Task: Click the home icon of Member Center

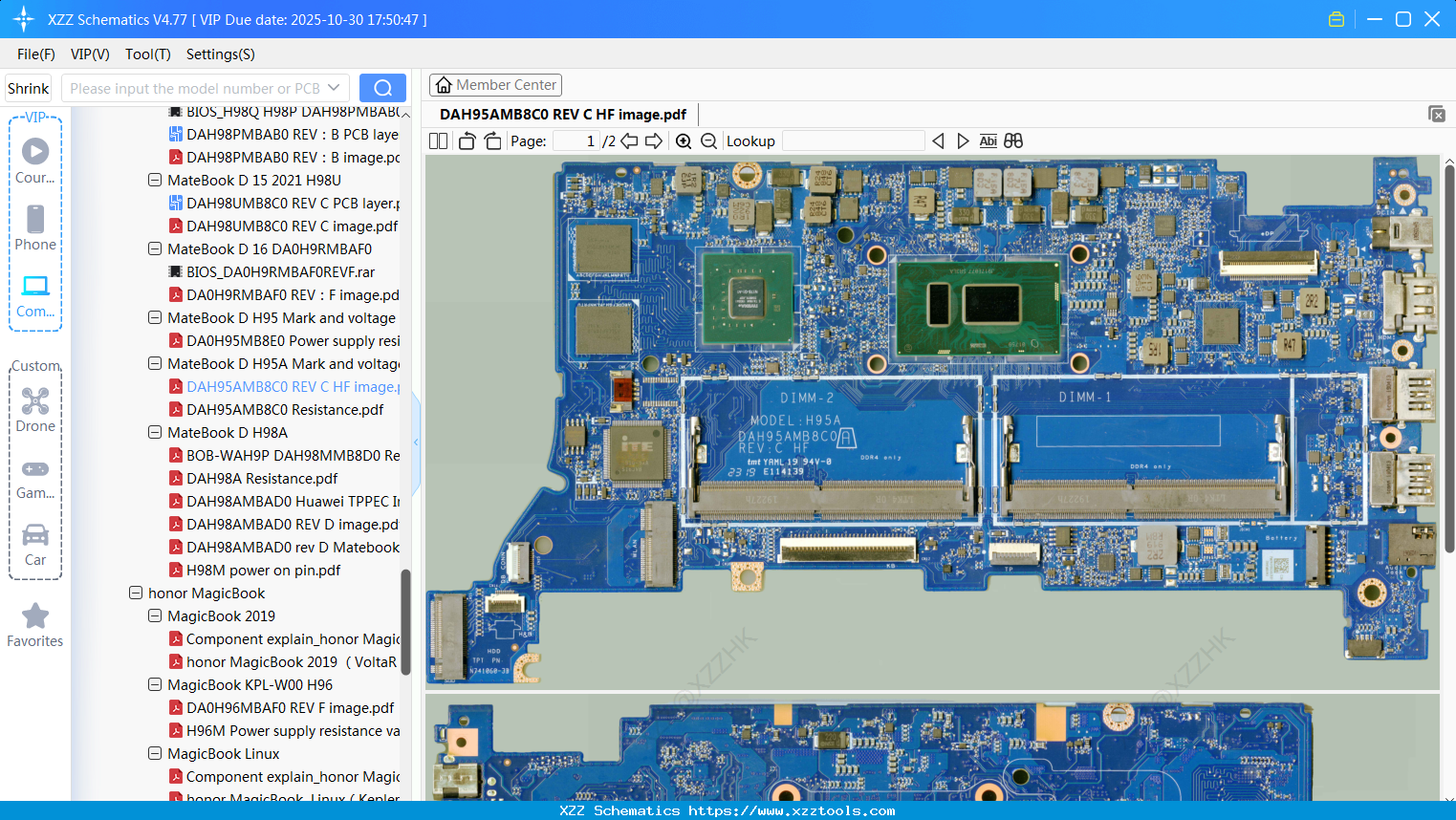Action: click(444, 85)
